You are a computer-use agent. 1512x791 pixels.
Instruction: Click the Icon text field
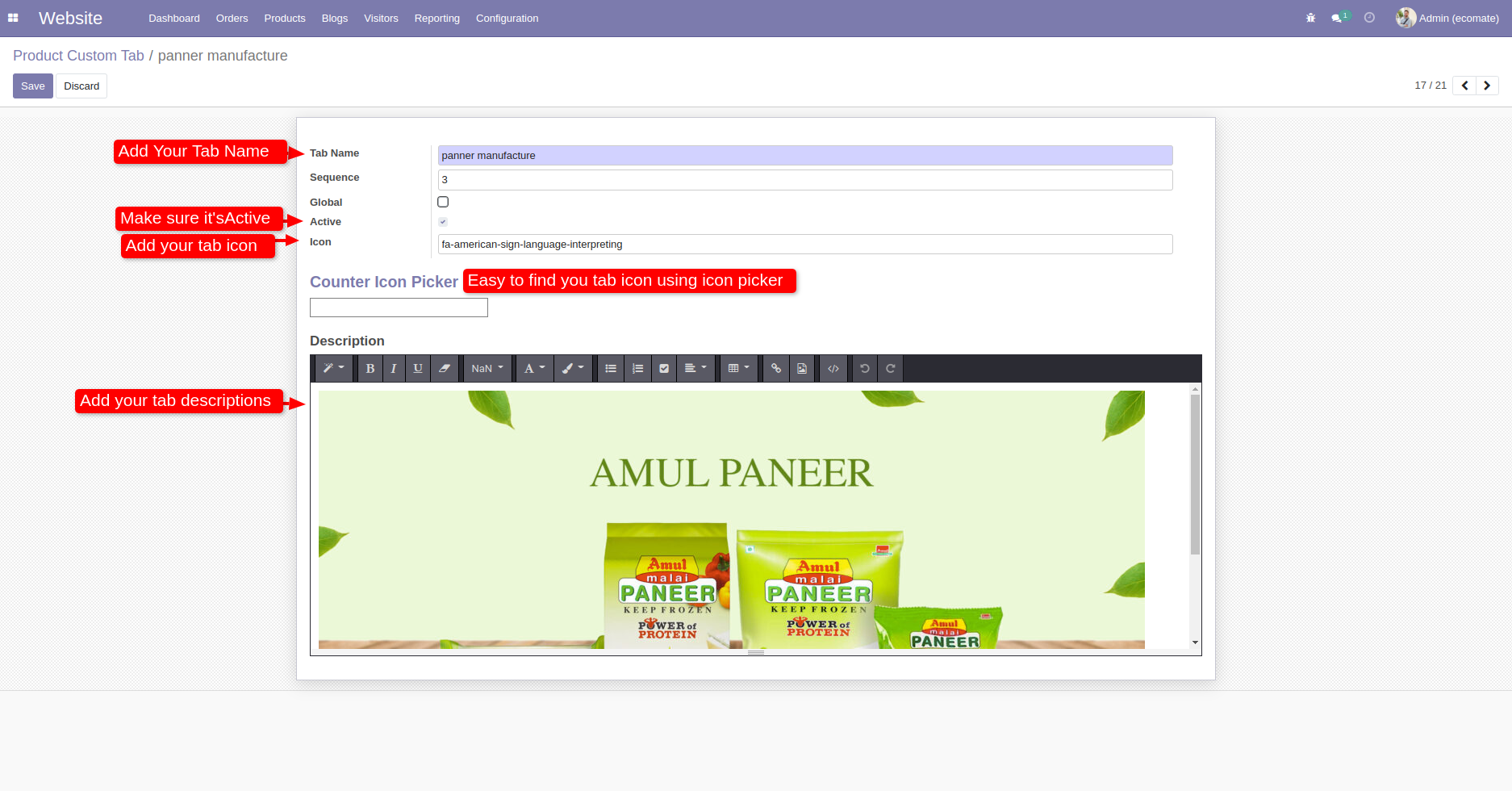(805, 245)
